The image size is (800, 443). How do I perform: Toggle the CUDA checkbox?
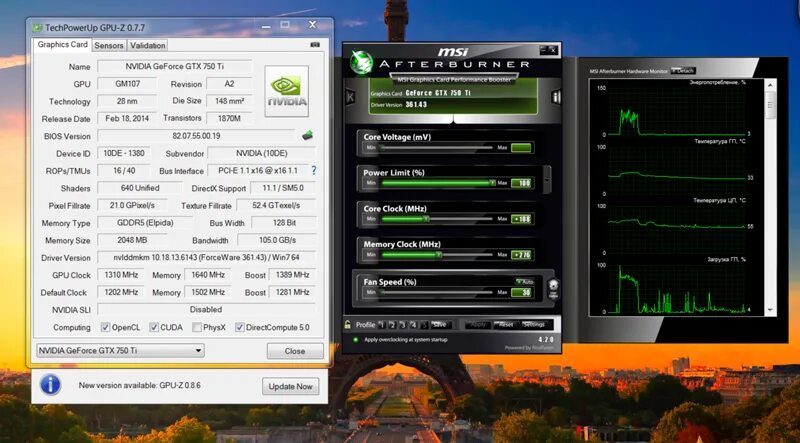tap(154, 327)
